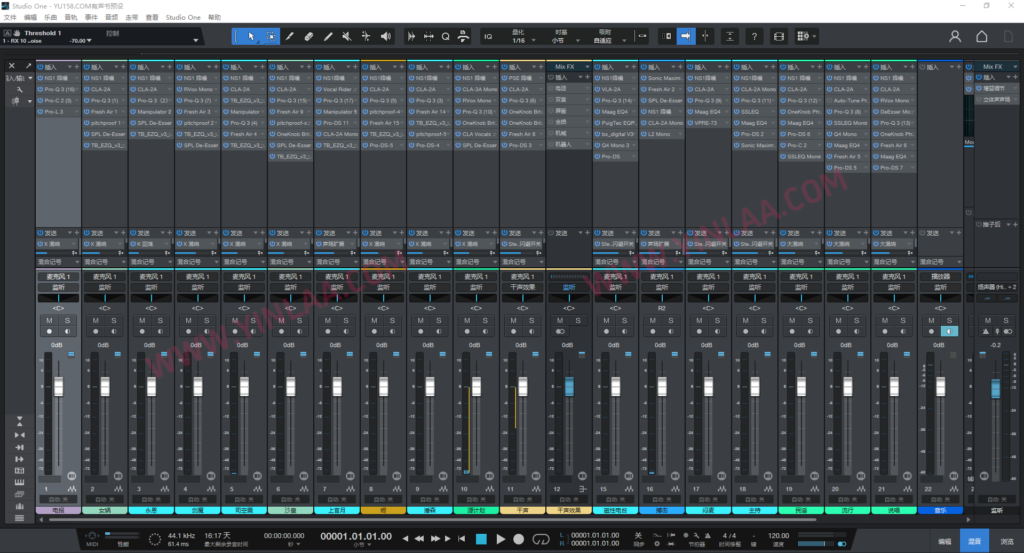Select the Listen speaker tool
The width and height of the screenshot is (1024, 553).
(x=387, y=36)
